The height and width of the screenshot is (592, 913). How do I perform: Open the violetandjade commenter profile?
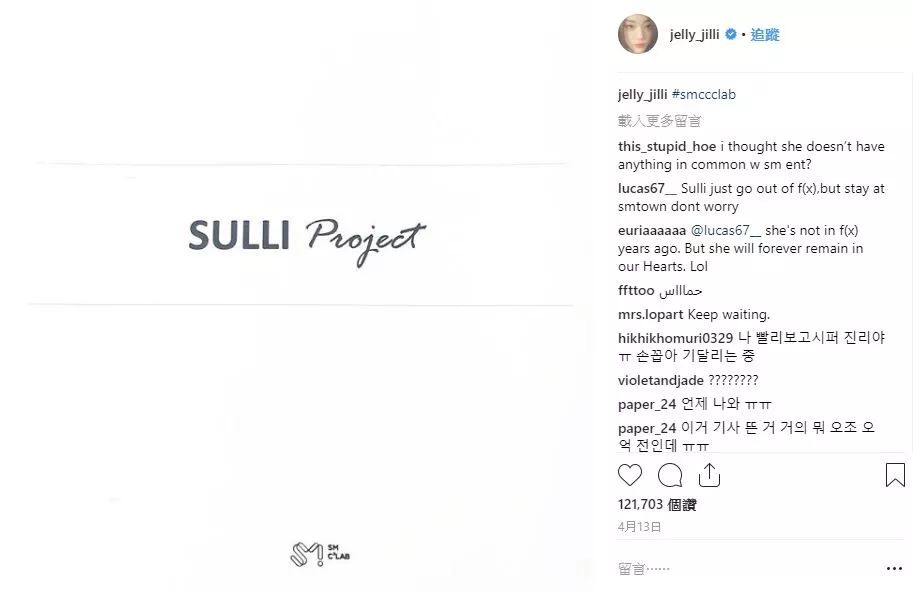661,380
